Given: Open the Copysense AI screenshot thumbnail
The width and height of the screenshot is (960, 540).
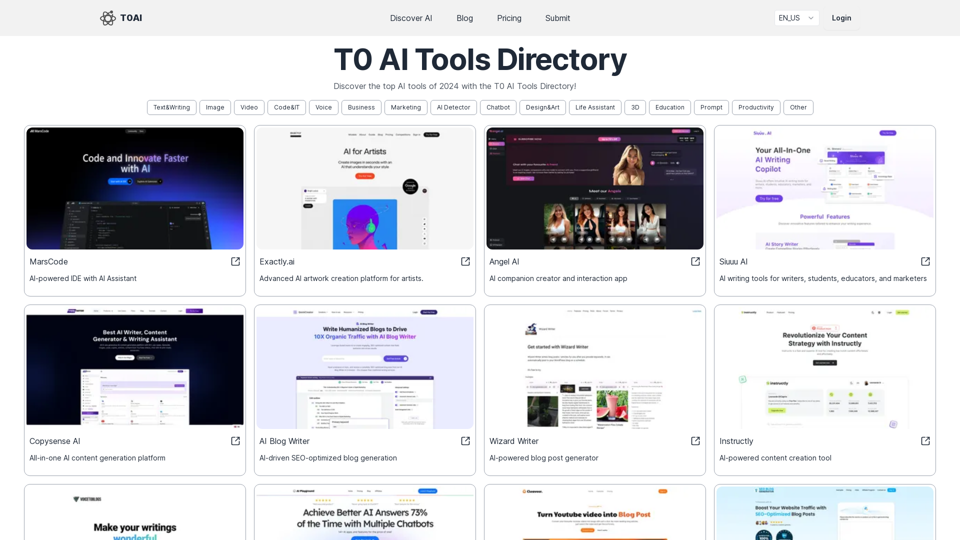Looking at the screenshot, I should coord(135,367).
